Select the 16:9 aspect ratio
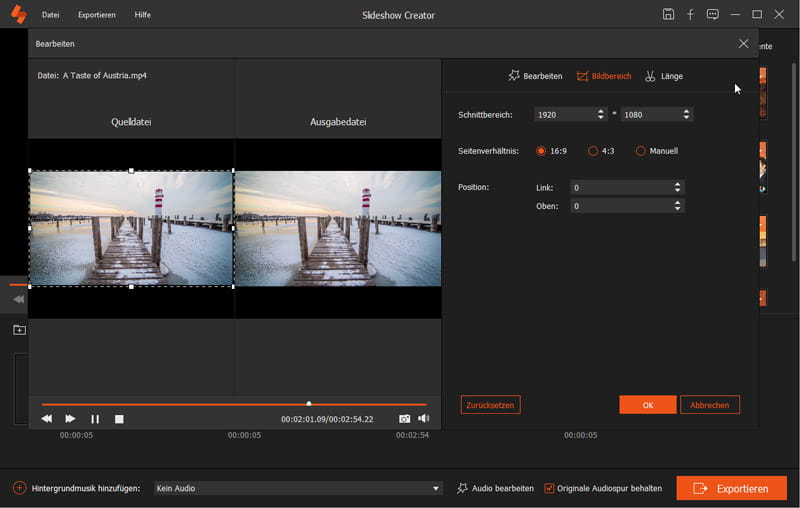 542,151
